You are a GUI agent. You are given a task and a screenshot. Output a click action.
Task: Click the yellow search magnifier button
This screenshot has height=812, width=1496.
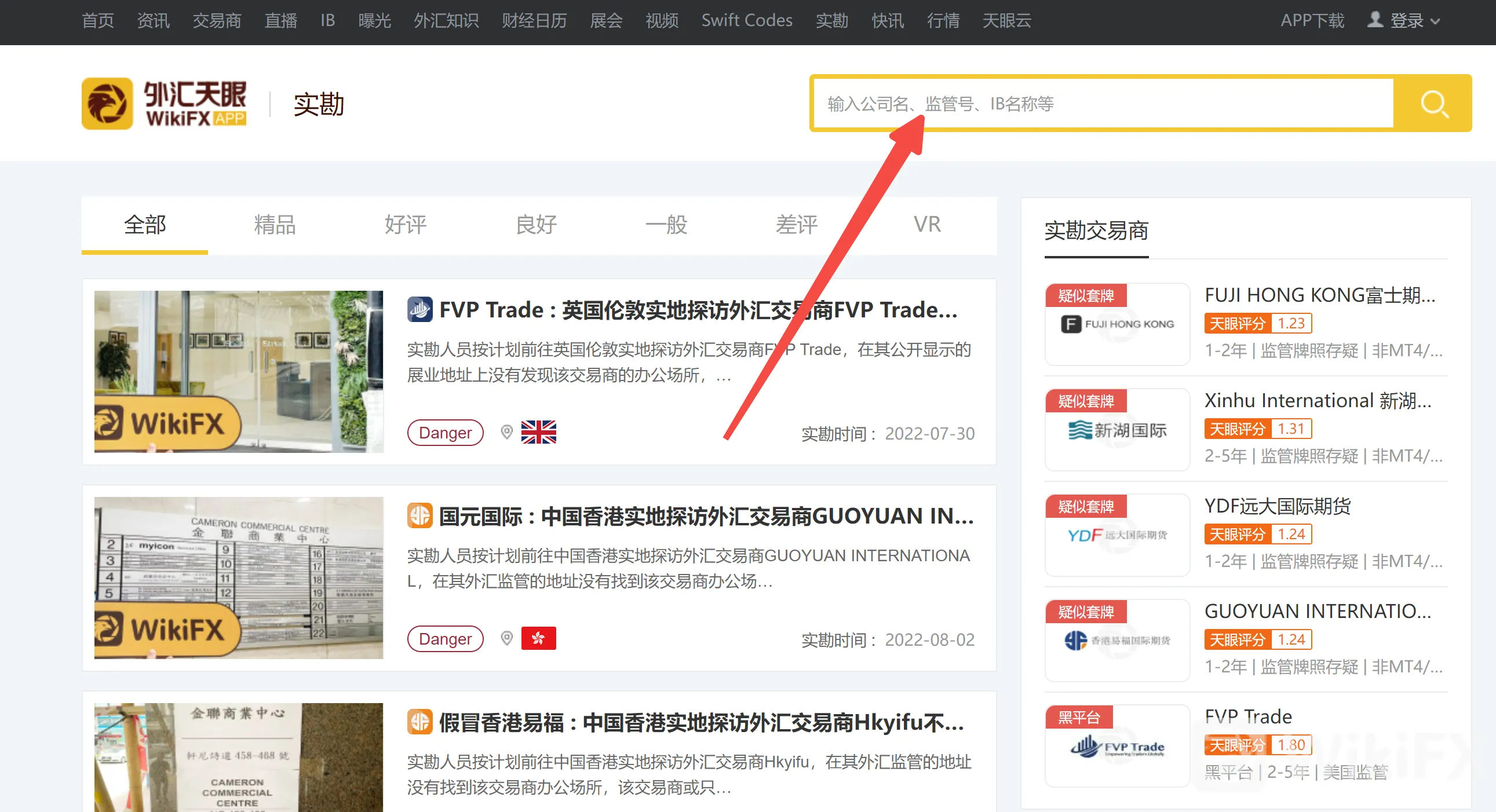tap(1432, 103)
